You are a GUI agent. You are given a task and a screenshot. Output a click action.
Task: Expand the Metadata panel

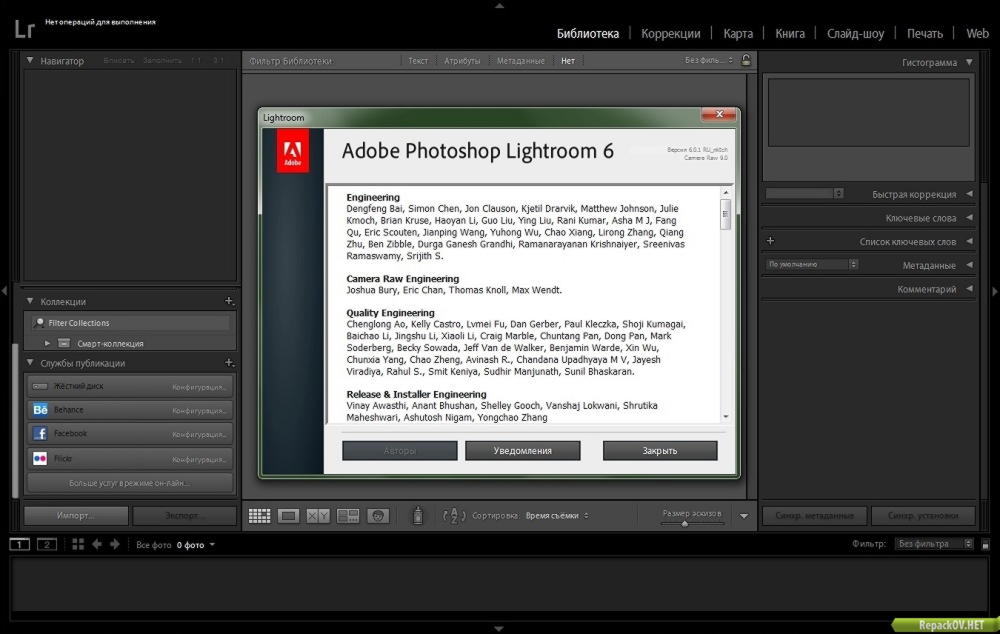tap(969, 265)
